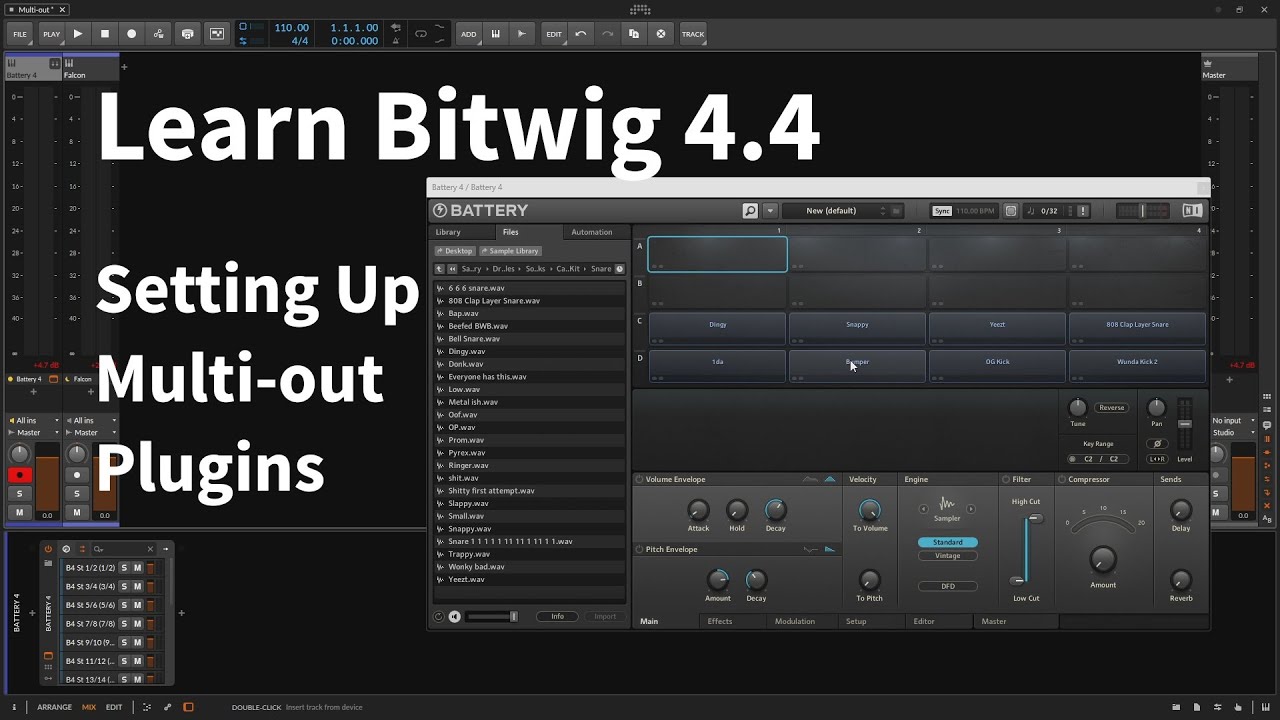This screenshot has height=720, width=1280.
Task: Open the ADD menu
Action: point(468,34)
